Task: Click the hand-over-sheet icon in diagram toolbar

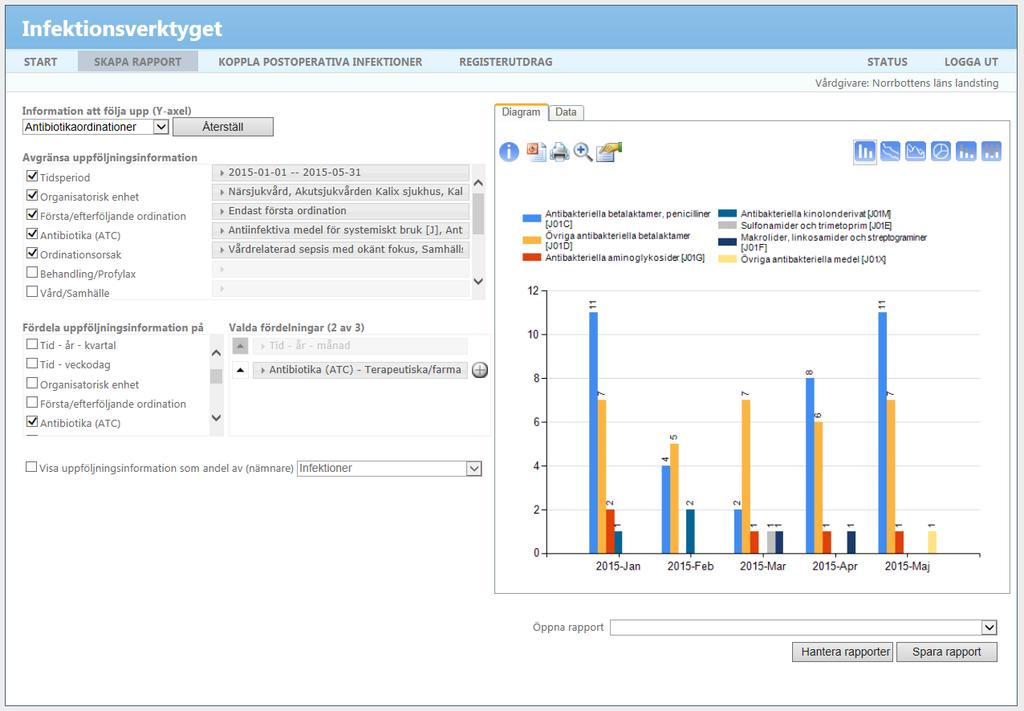Action: pos(609,152)
